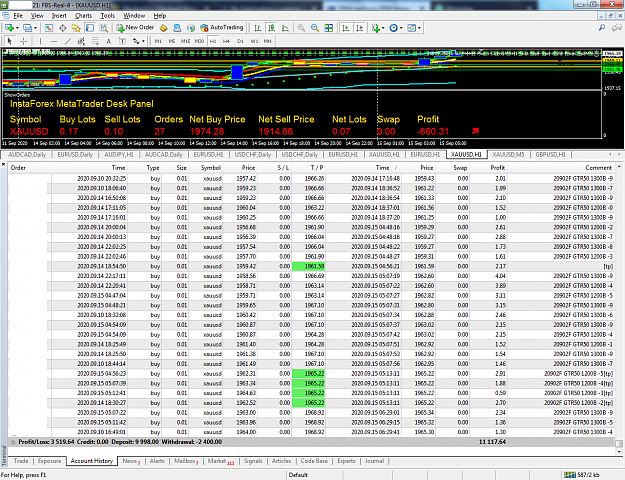625x480 pixels.
Task: Toggle the Navigator panel
Action: pos(76,28)
